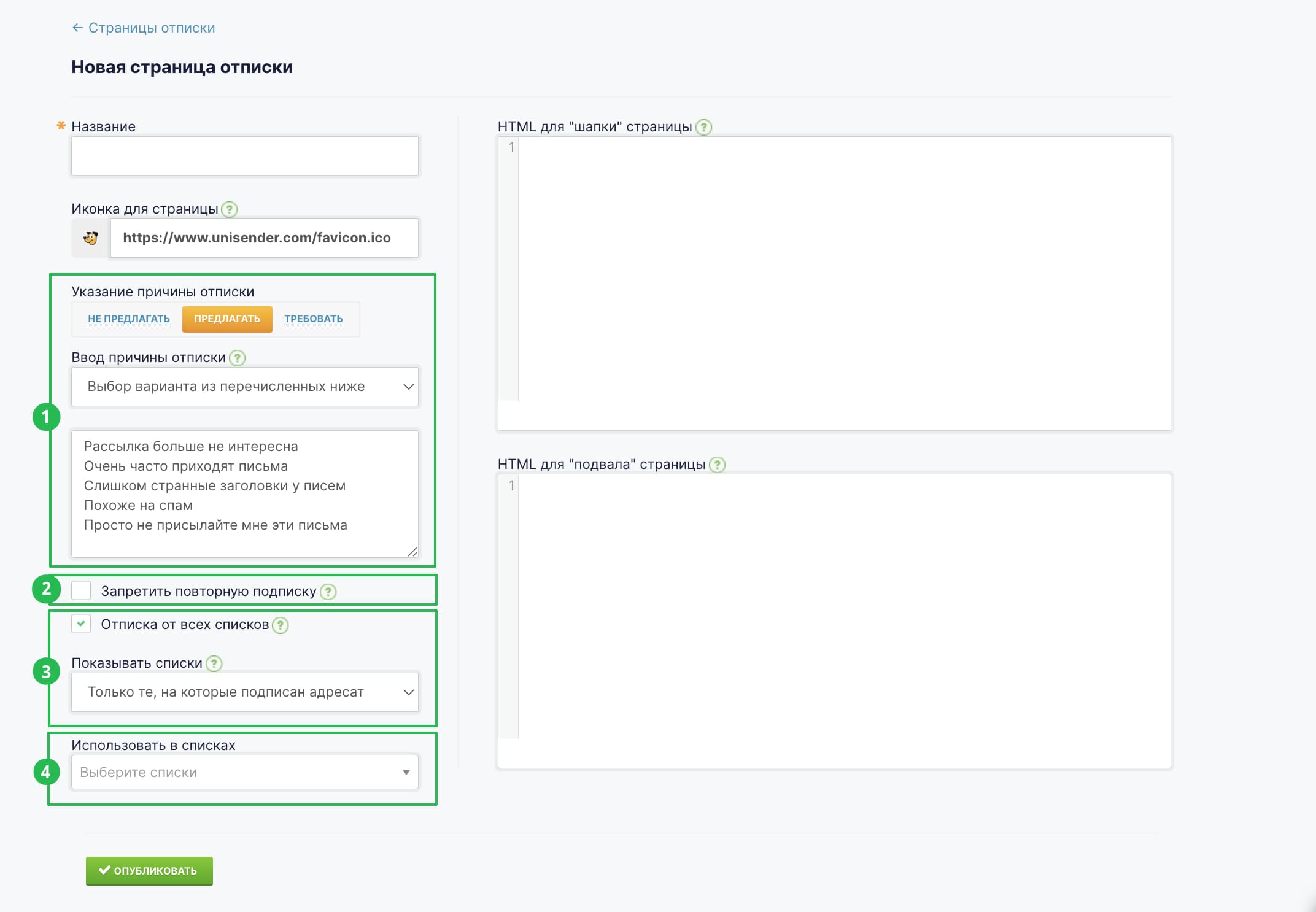Click text line Рассылка больше не интересна

pyautogui.click(x=191, y=447)
